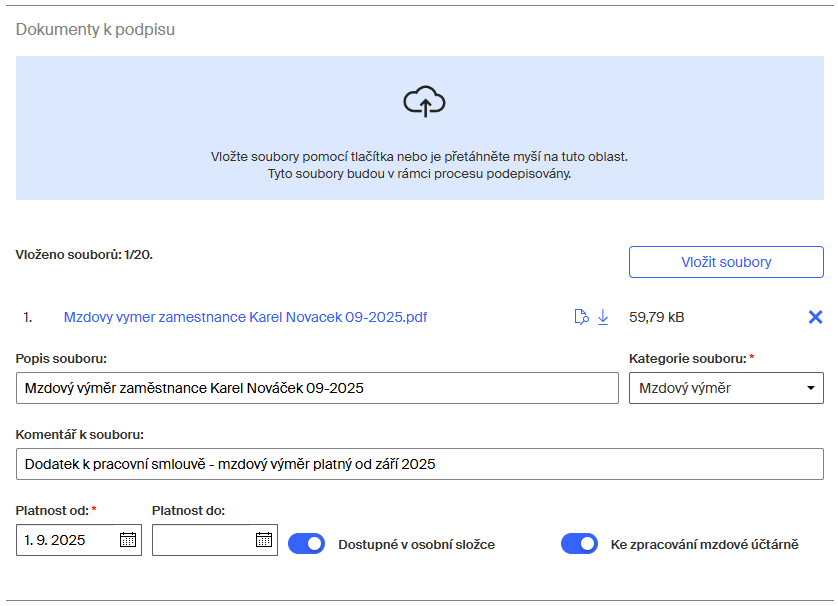Toggle Dostupné v osobní složce switch
The image size is (838, 606).
[307, 544]
